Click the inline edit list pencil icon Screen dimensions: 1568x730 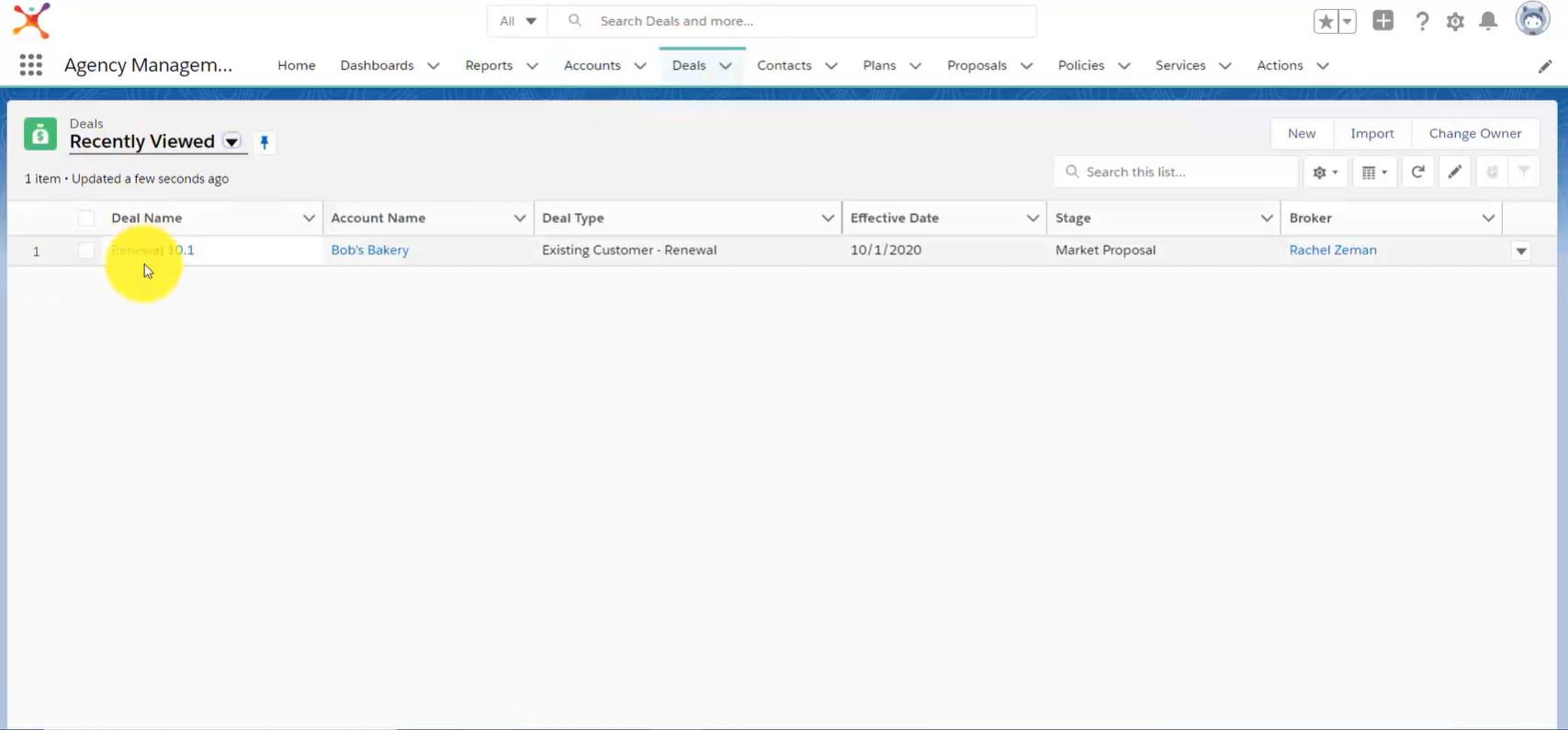[x=1455, y=172]
